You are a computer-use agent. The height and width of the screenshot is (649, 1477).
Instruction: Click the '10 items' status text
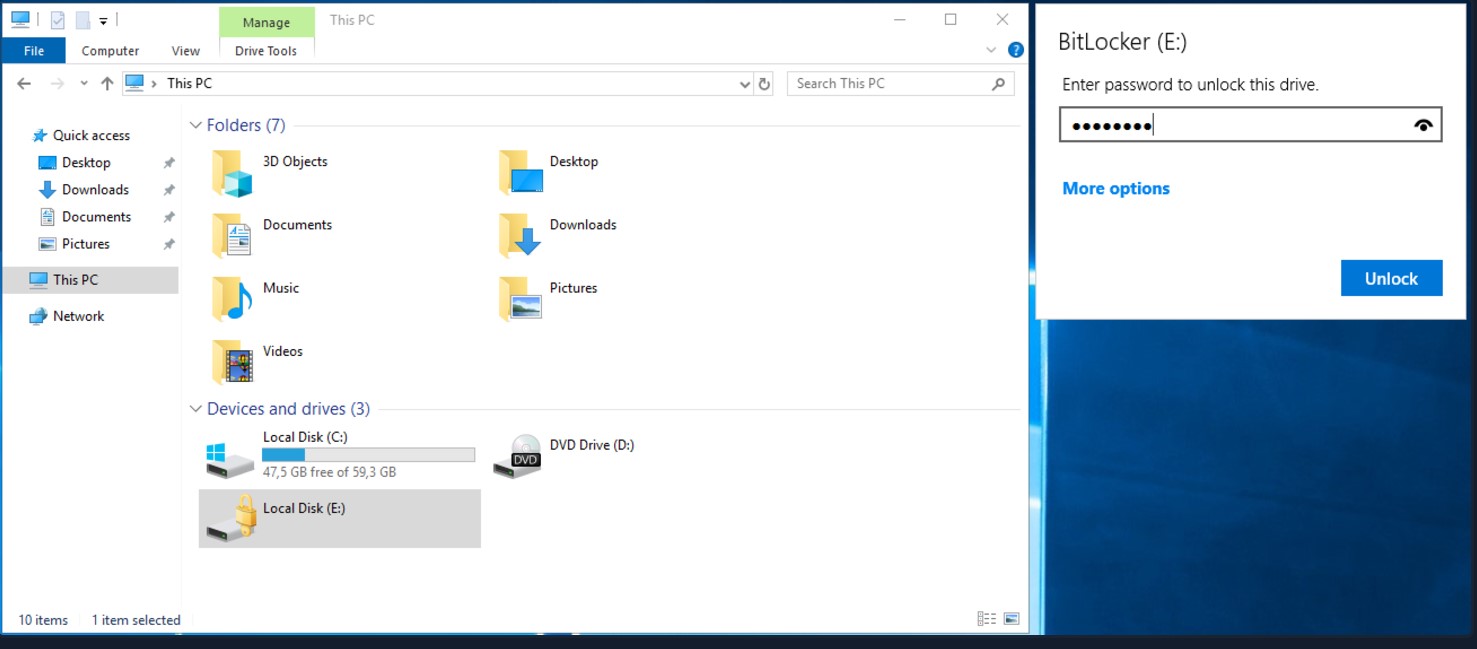43,620
